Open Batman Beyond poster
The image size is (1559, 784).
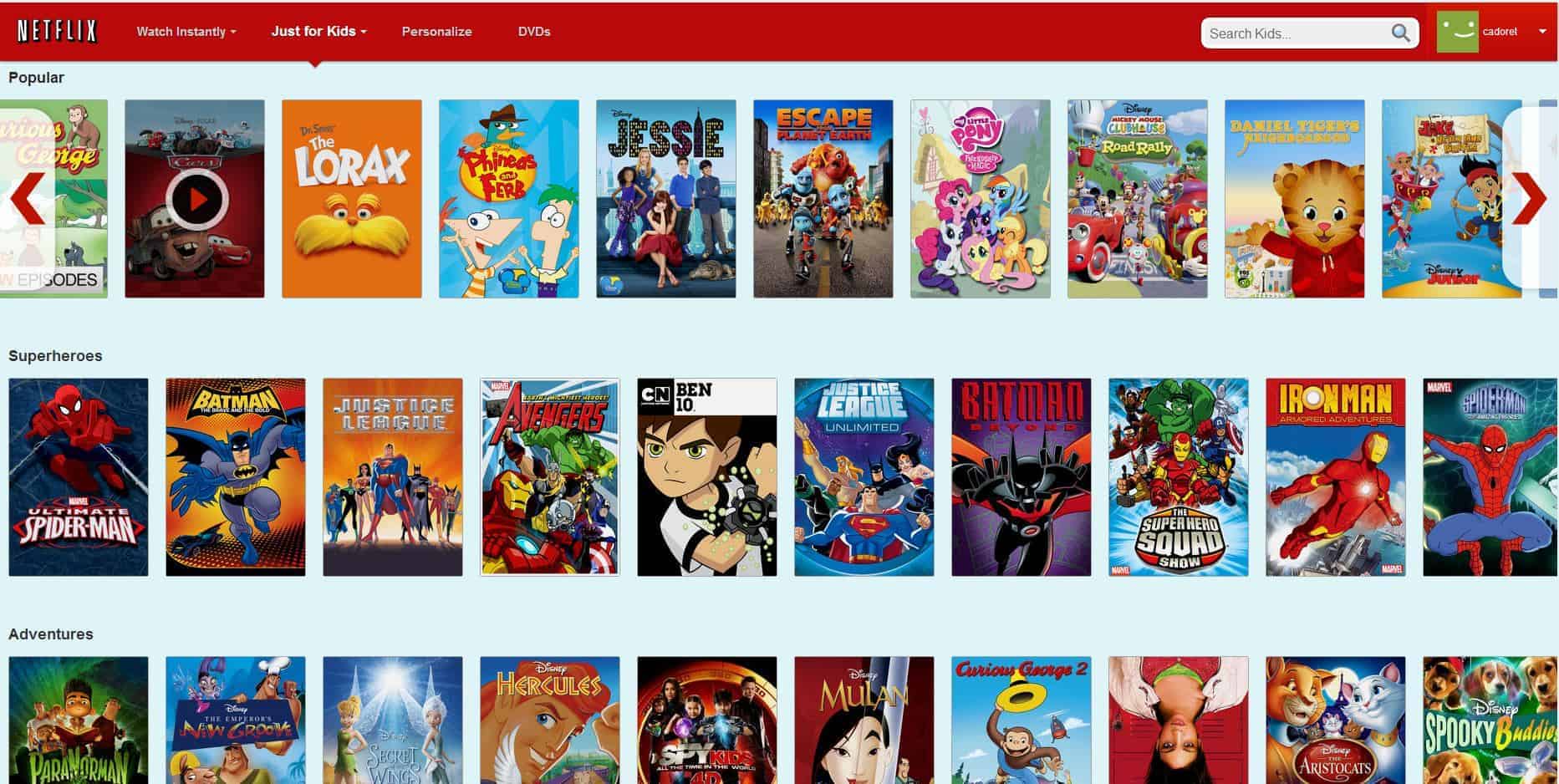click(1021, 477)
